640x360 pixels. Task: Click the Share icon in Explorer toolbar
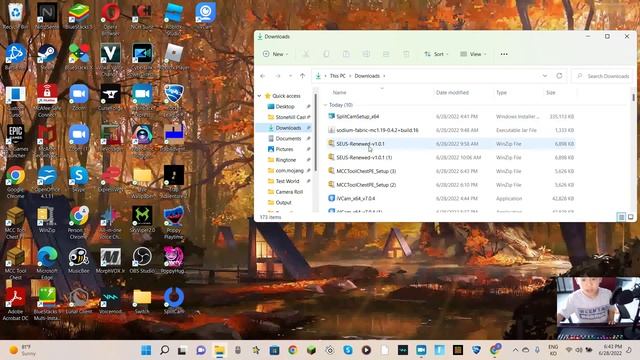point(386,54)
